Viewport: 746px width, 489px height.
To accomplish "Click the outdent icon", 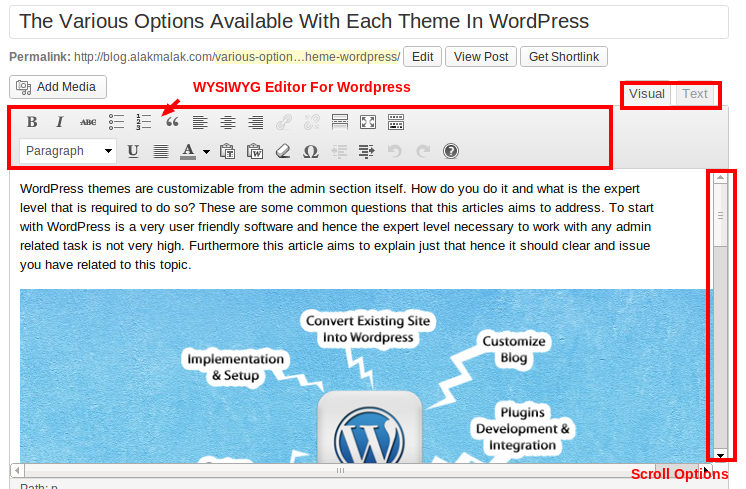I will click(339, 151).
